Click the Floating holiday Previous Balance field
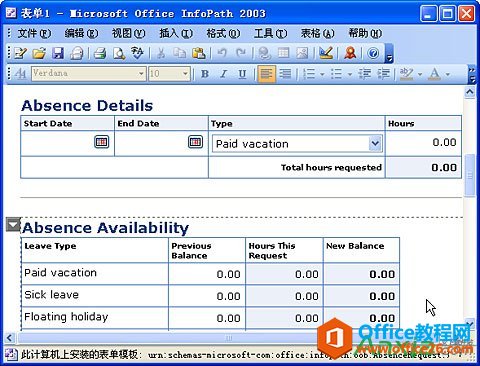The image size is (480, 366). point(207,318)
